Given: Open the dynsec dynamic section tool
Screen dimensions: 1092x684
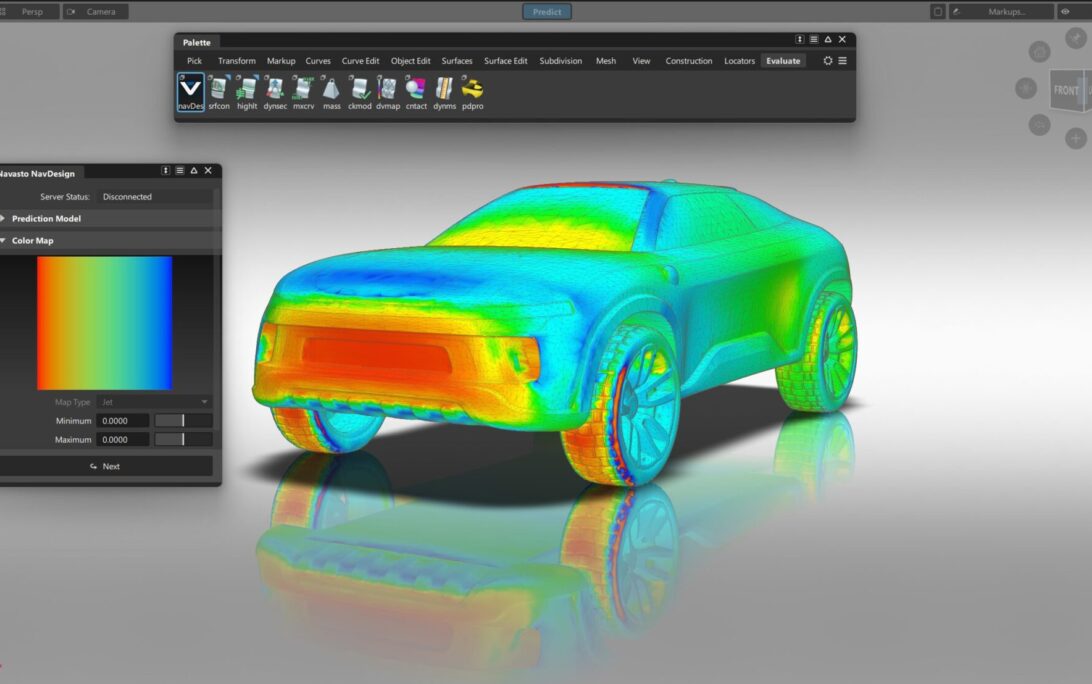Looking at the screenshot, I should (x=275, y=89).
